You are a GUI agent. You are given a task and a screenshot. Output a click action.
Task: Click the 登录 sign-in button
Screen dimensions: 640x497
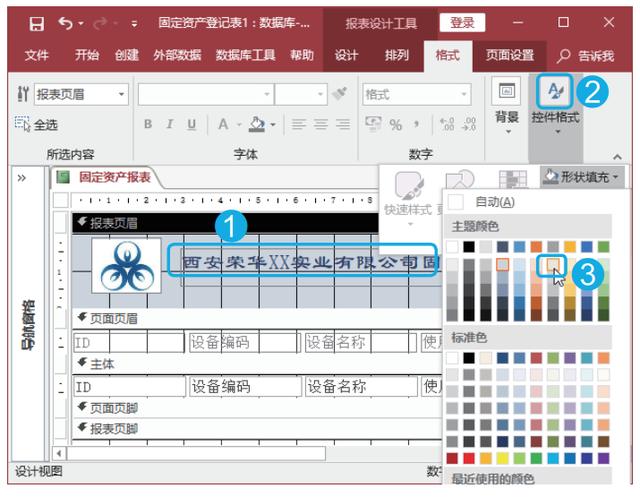click(x=462, y=22)
